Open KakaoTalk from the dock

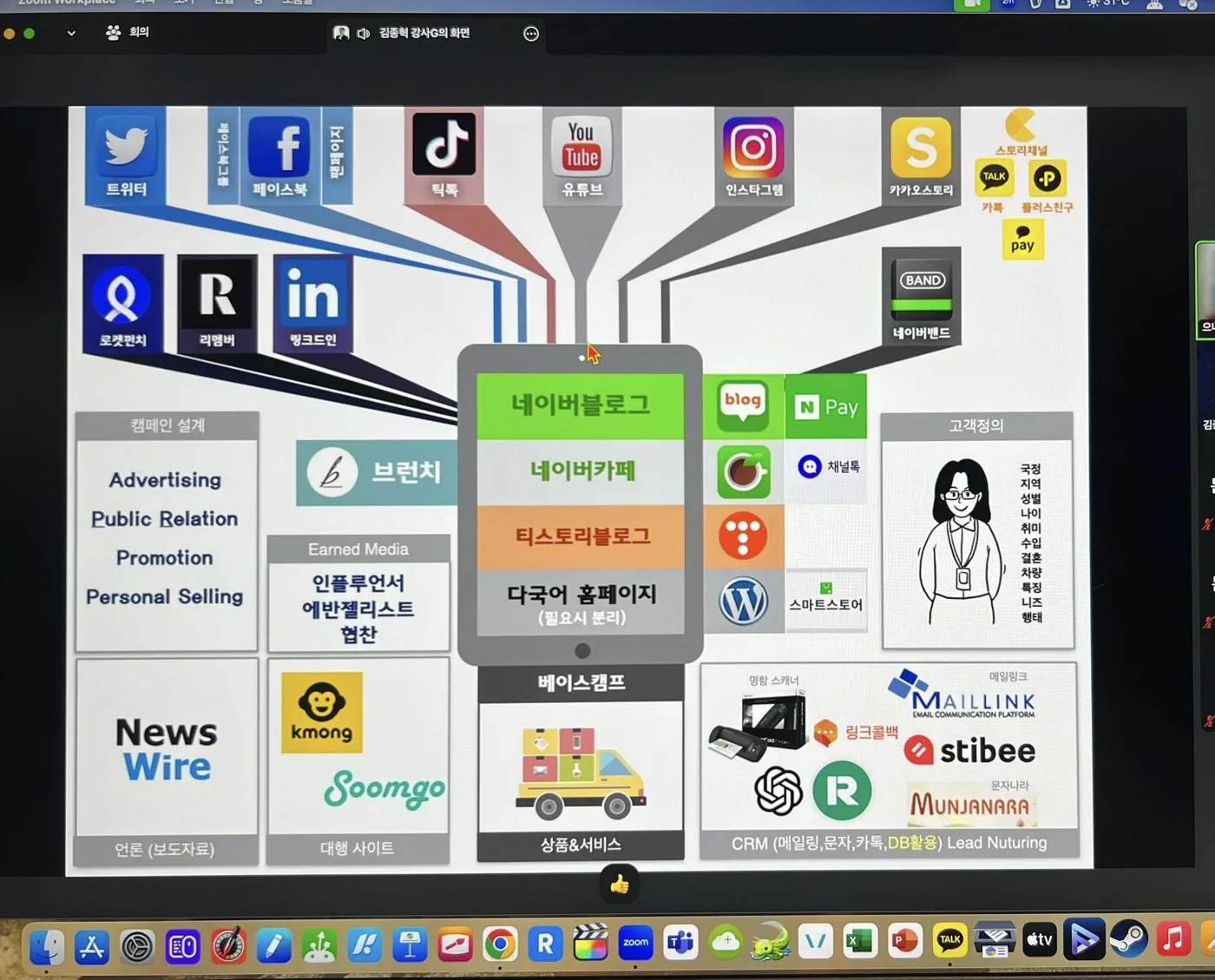[950, 941]
